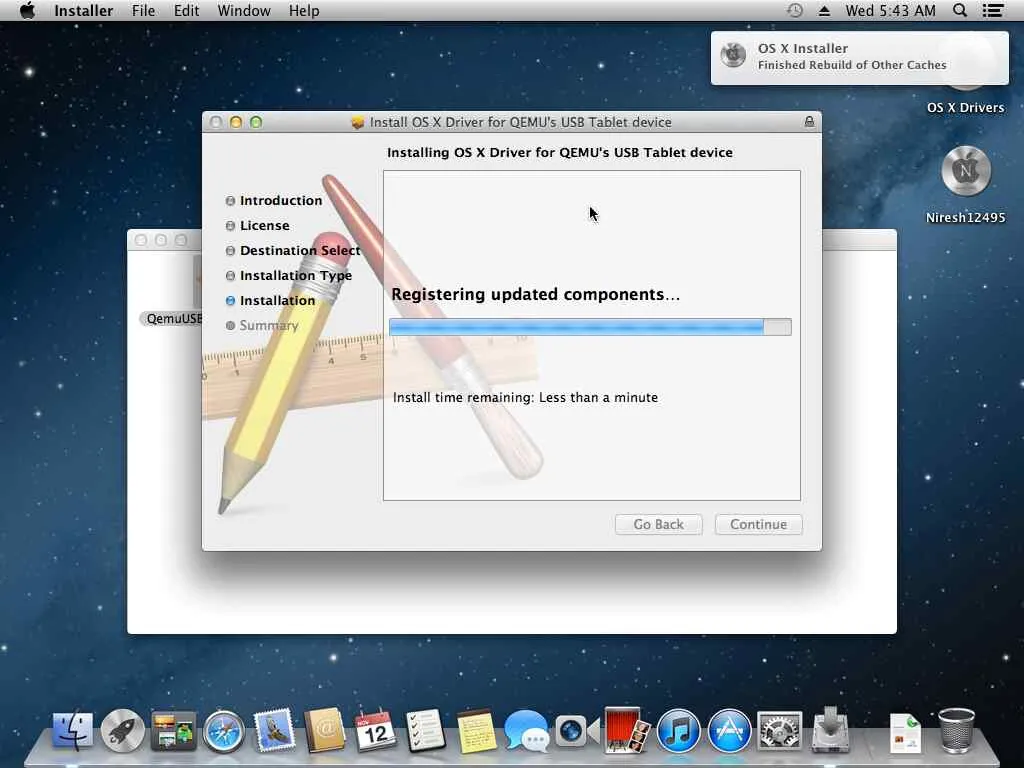Click the QemuUSB file label in background window

coord(173,319)
